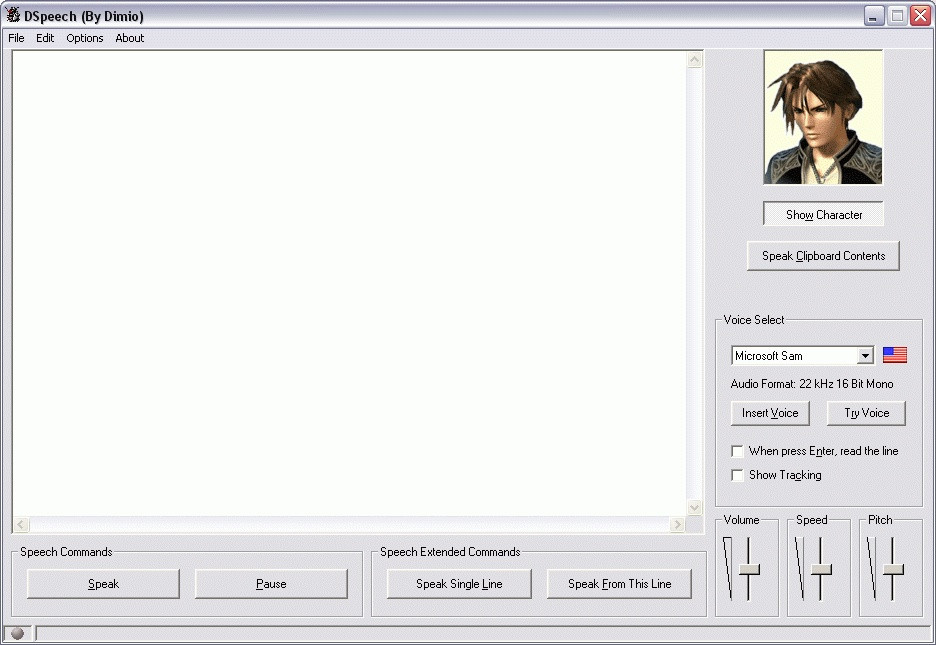Click the Speak button
This screenshot has height=645, width=936.
103,584
